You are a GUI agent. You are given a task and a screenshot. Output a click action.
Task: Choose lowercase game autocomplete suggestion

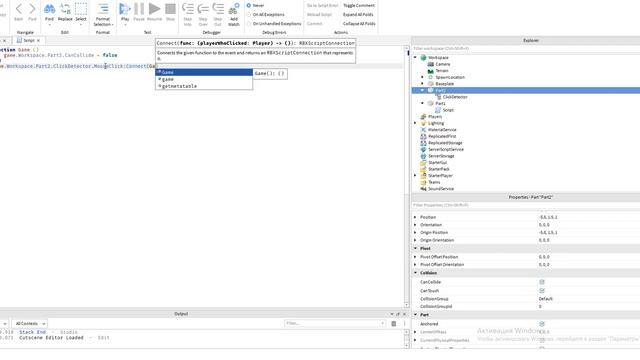[204, 79]
